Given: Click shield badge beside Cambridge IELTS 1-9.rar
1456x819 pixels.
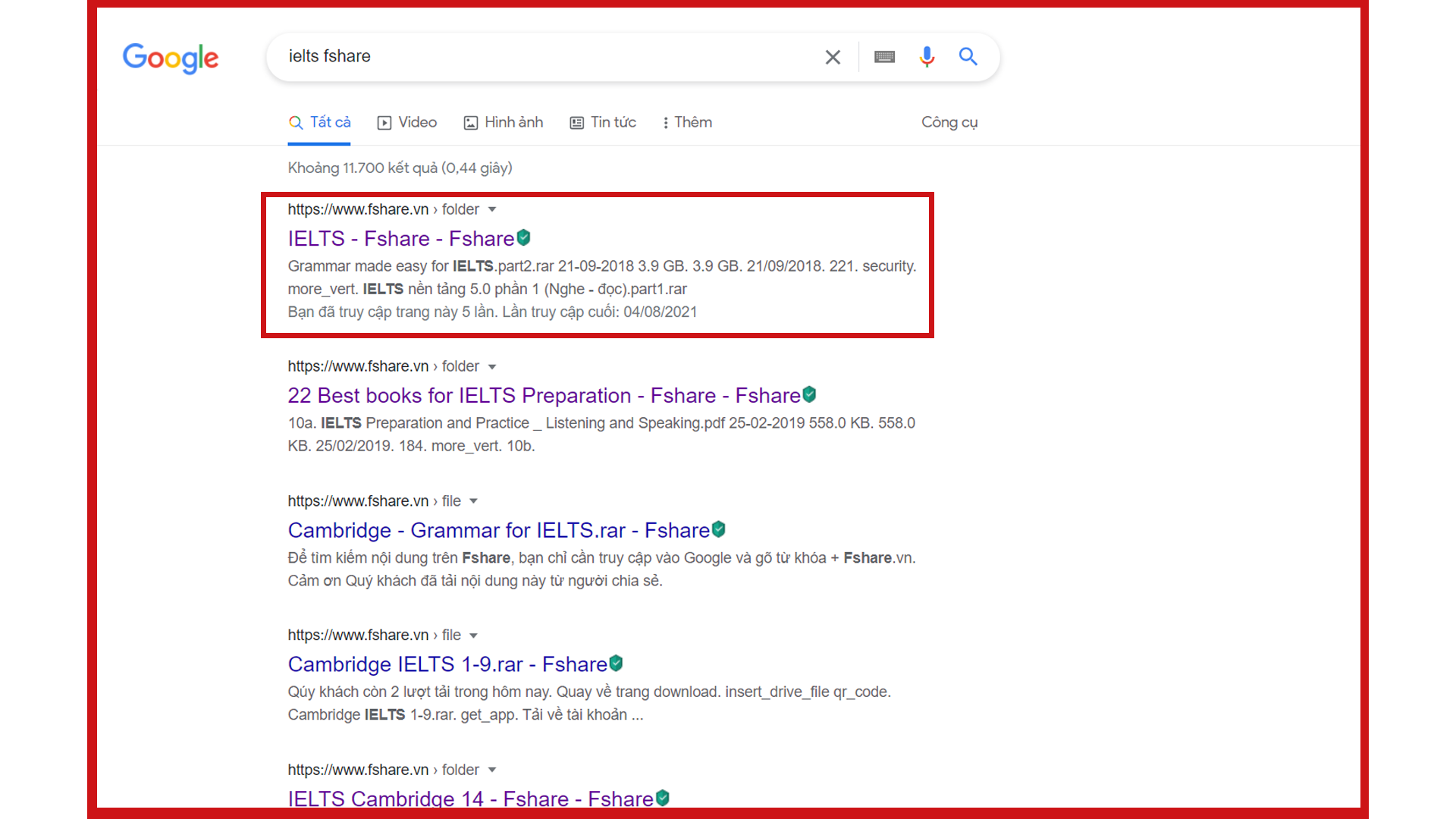Looking at the screenshot, I should click(x=617, y=664).
